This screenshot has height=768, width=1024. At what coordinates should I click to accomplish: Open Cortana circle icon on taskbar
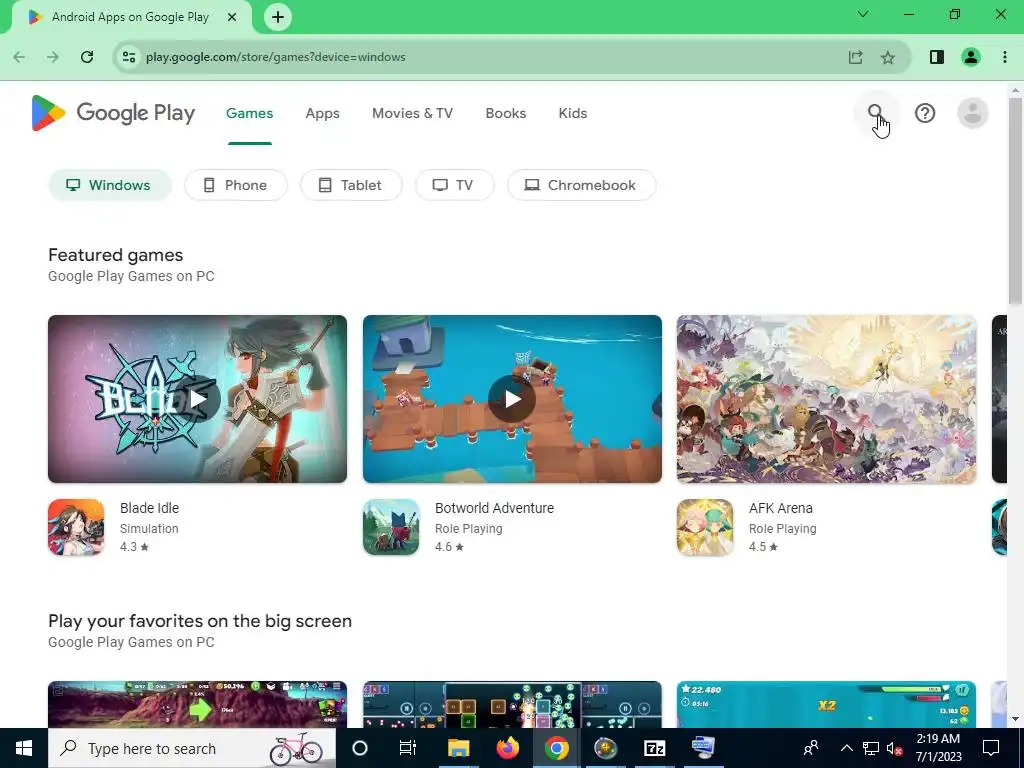tap(360, 748)
